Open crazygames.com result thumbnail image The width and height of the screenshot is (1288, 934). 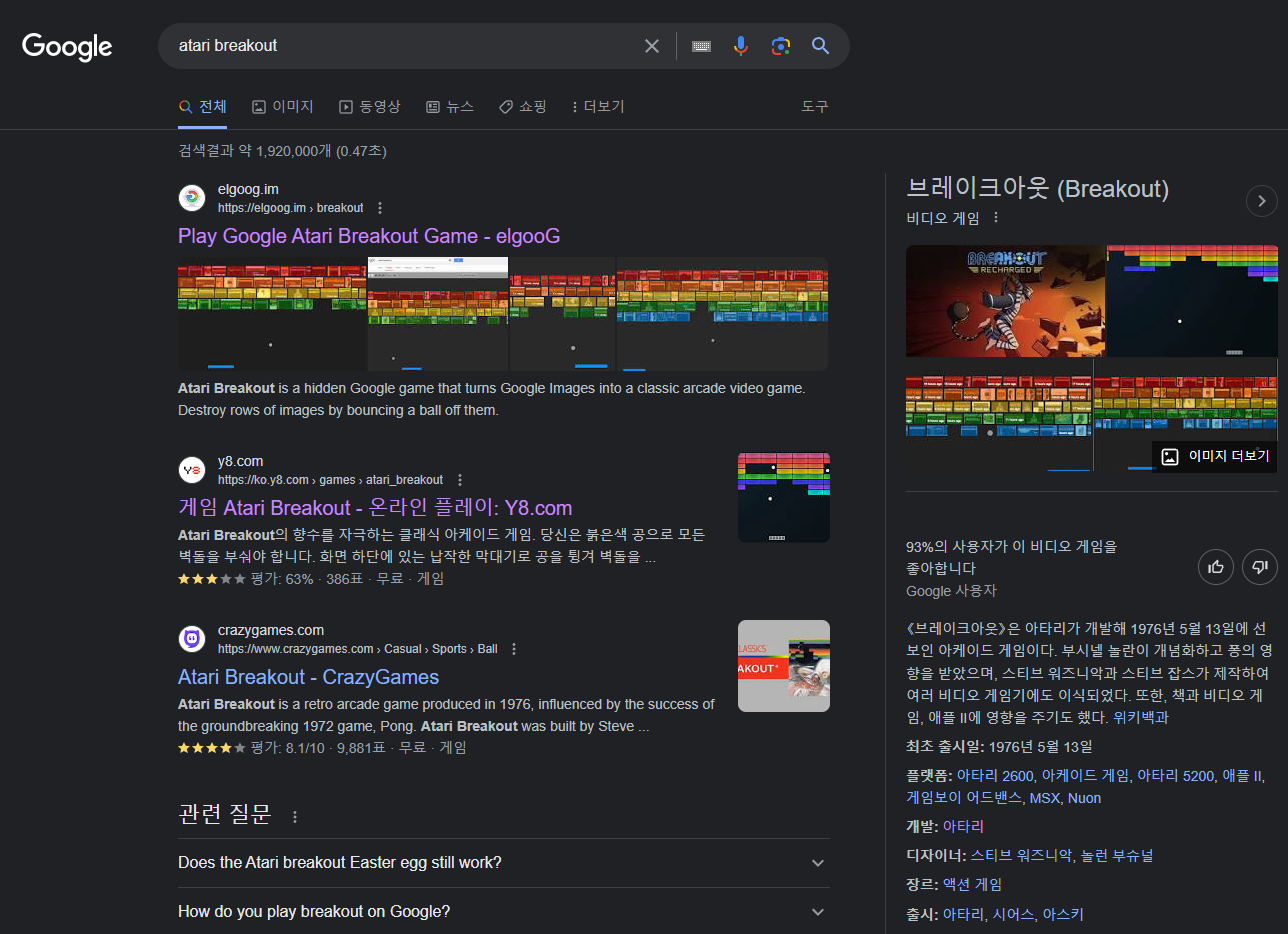tap(784, 666)
